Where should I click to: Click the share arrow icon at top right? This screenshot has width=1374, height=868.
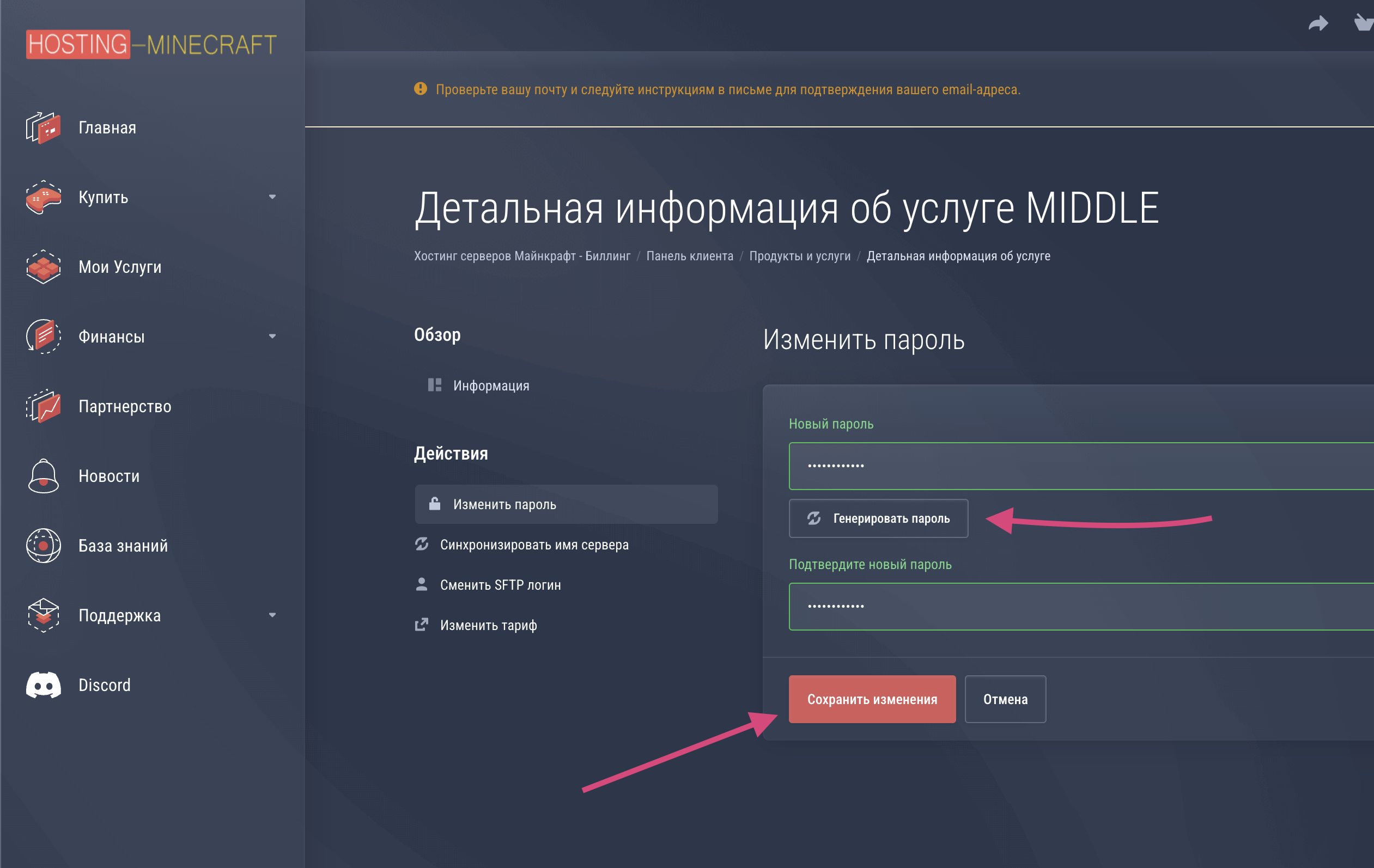1318,23
